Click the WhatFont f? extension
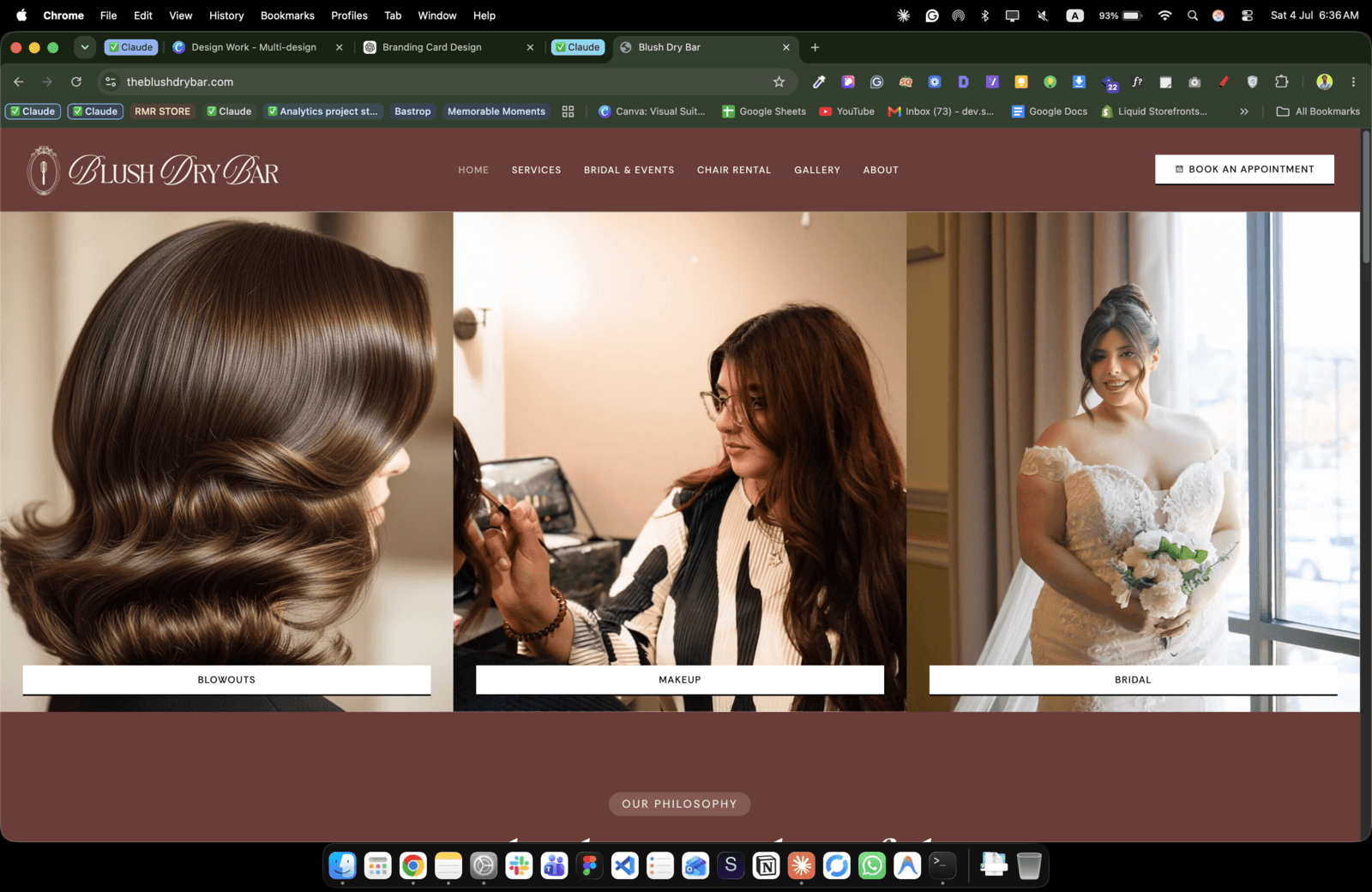Viewport: 1372px width, 892px height. point(1137,81)
